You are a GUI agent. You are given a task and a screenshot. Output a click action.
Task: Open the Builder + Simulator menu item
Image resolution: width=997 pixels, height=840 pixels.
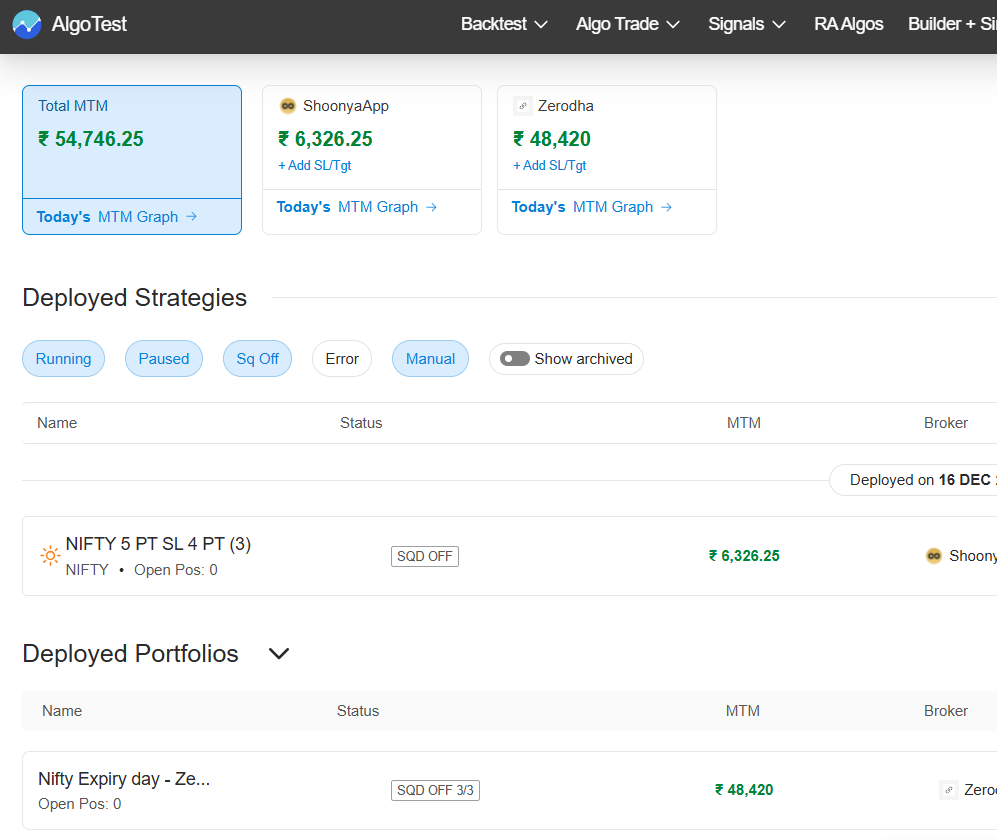(952, 24)
